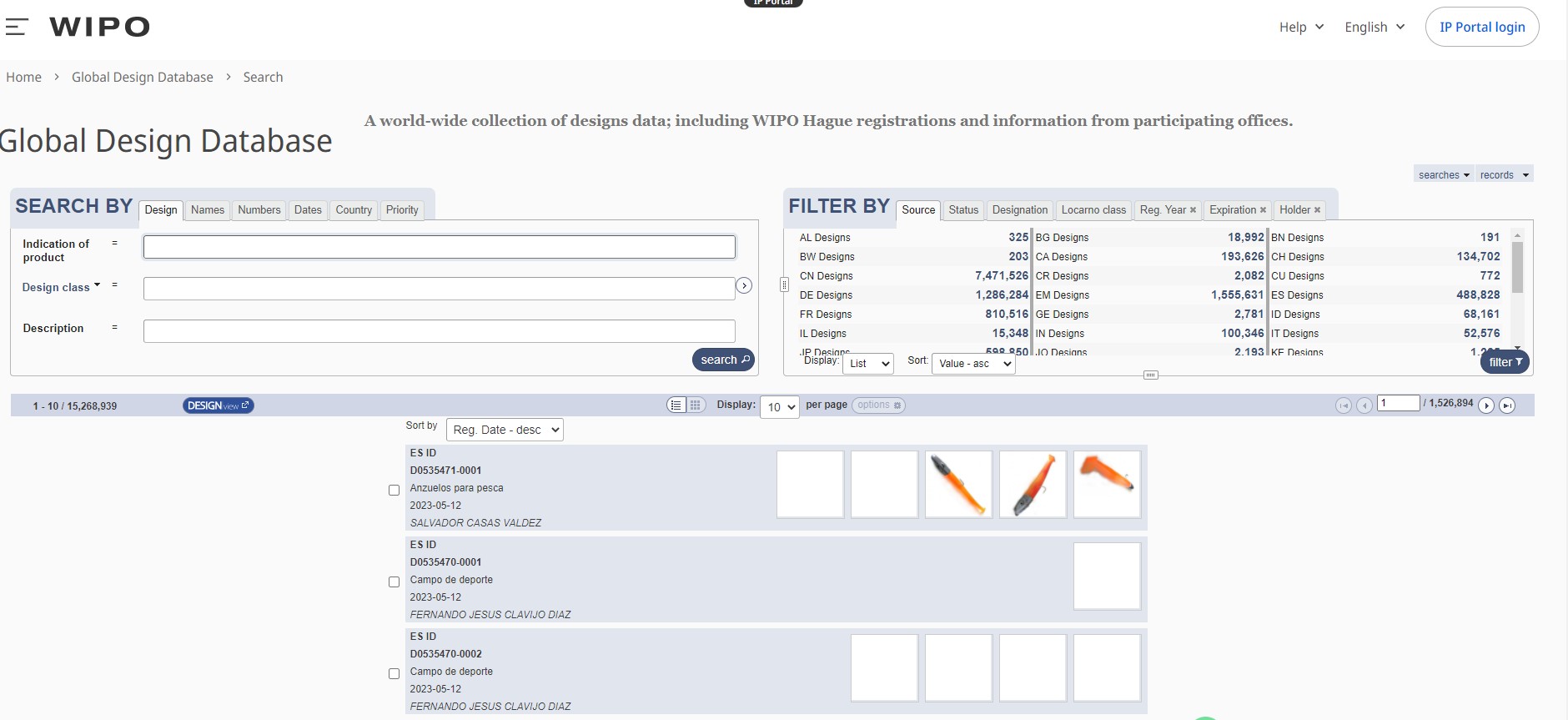Open the Status filter tab
Viewport: 1568px width, 720px height.
coord(963,210)
